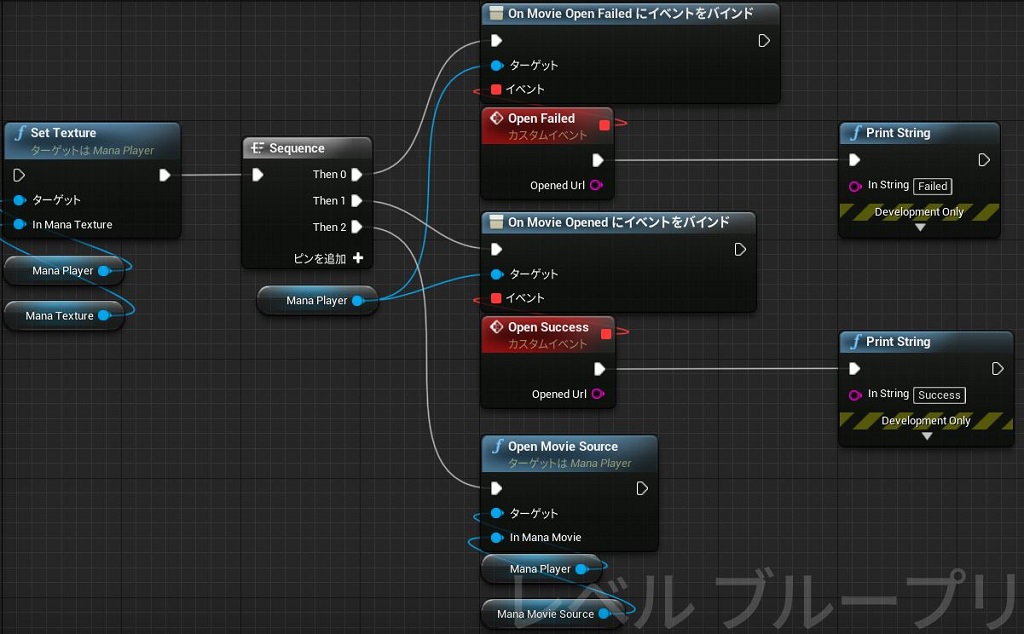Viewport: 1024px width, 634px height.
Task: Click the red イベント delegate pin on On Movie Opened
Action: 495,298
